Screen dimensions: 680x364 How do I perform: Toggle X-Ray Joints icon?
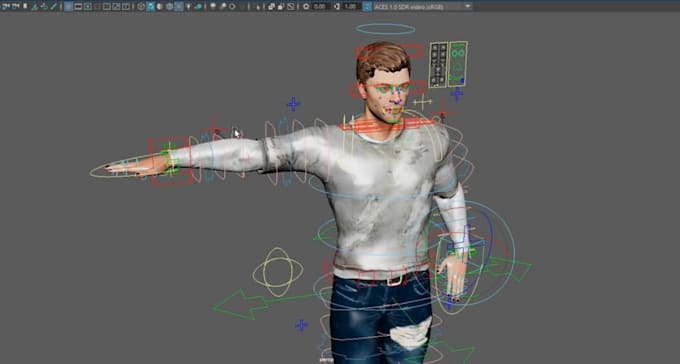point(291,7)
